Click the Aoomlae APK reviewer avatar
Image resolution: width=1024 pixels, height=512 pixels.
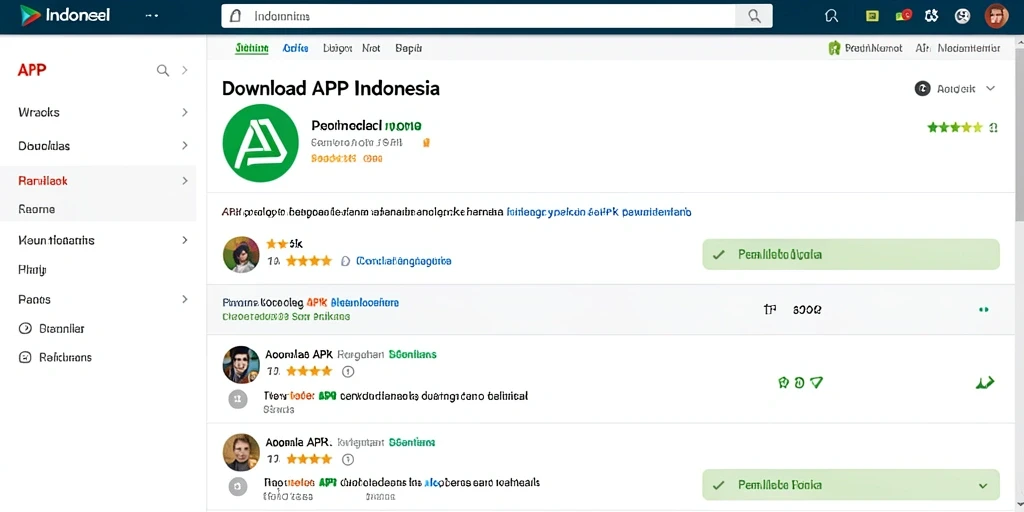coord(241,364)
